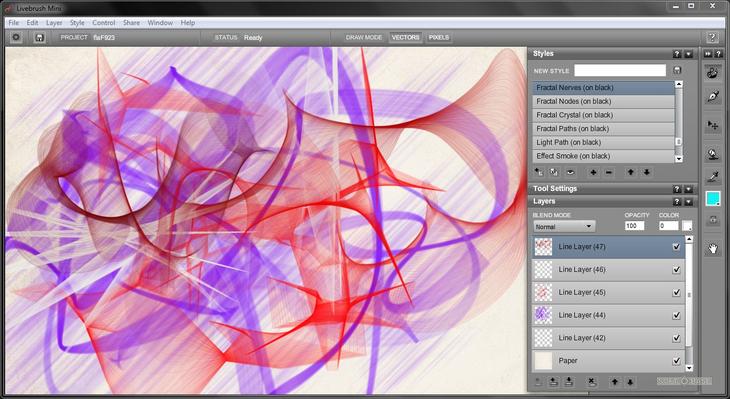Viewport: 730px width, 399px height.
Task: Pick the Eyedropper color sampler tool
Action: (x=713, y=176)
